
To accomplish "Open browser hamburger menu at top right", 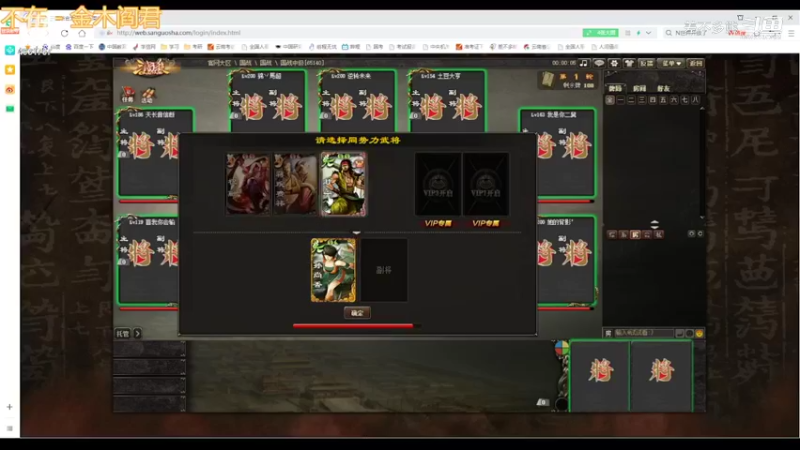I will (791, 33).
